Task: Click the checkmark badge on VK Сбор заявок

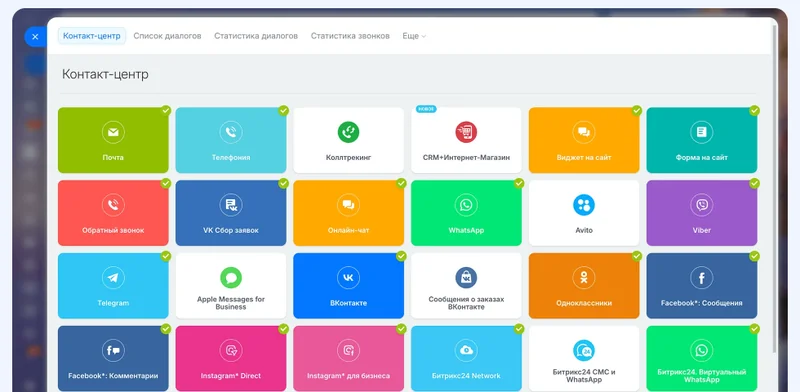Action: pyautogui.click(x=284, y=183)
